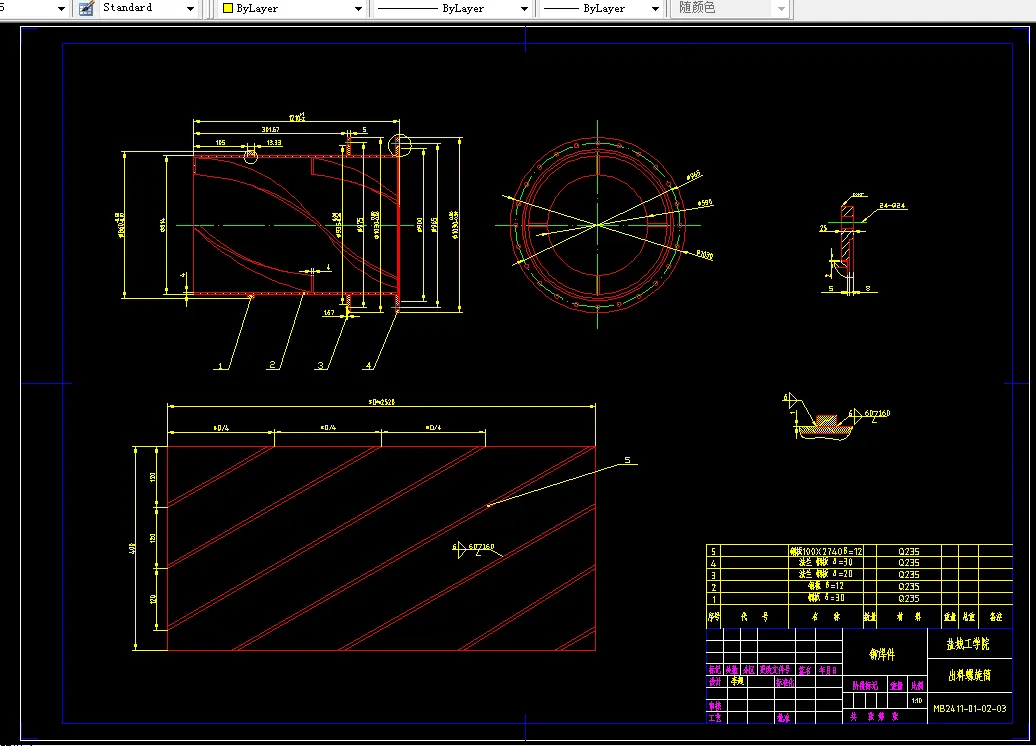Select the δ=20 flange entry in parts list row 3
Viewport: 1036px width, 746px height.
pyautogui.click(x=825, y=574)
